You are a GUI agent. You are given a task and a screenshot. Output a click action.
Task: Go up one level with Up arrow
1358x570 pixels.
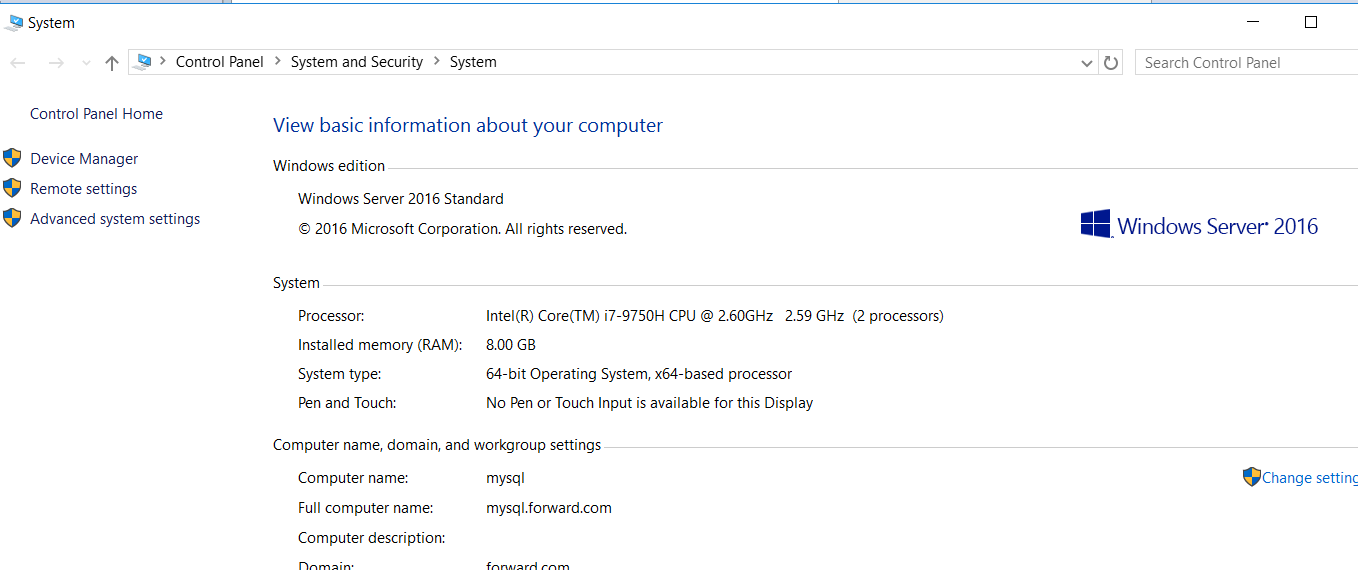pos(112,63)
